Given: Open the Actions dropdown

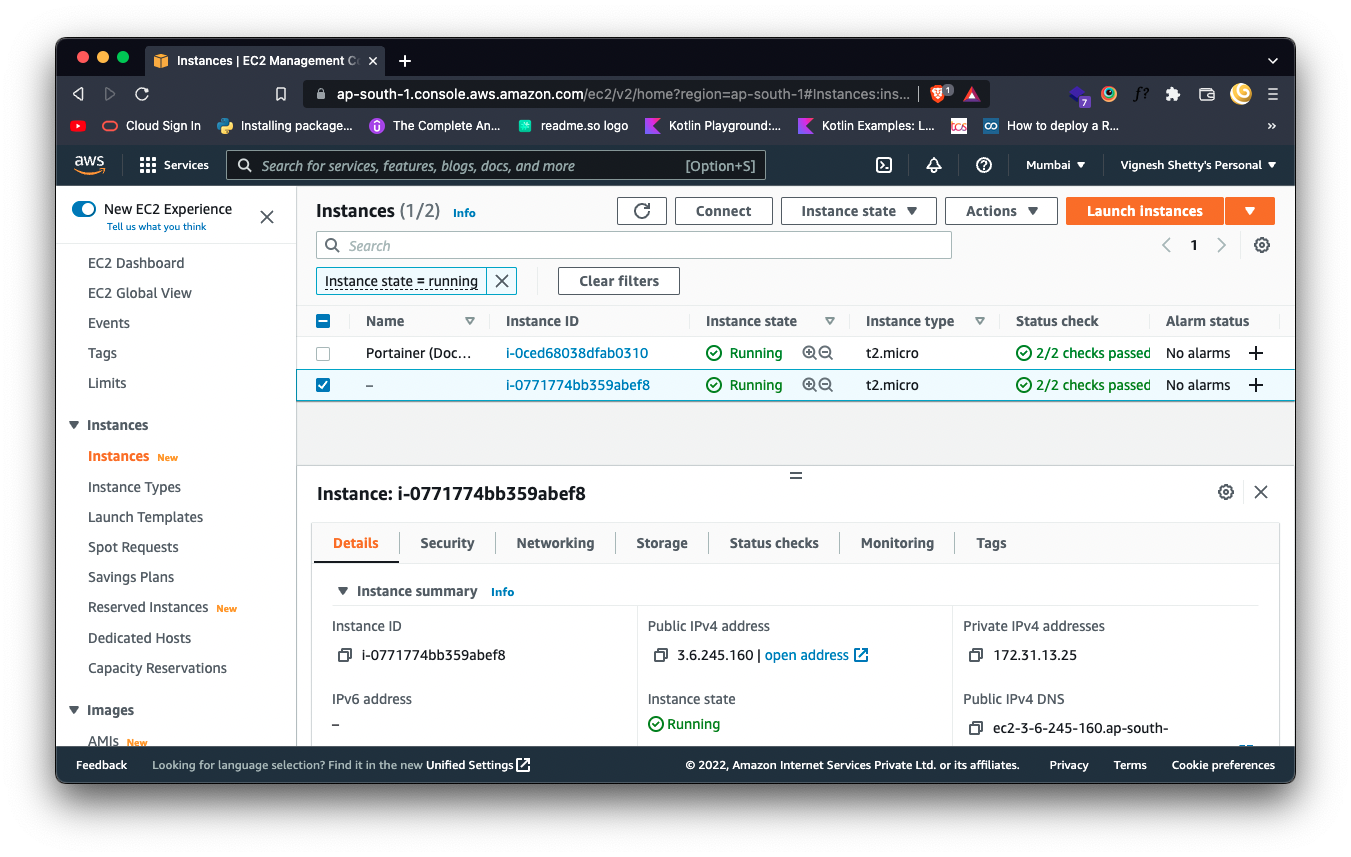Looking at the screenshot, I should 1002,211.
